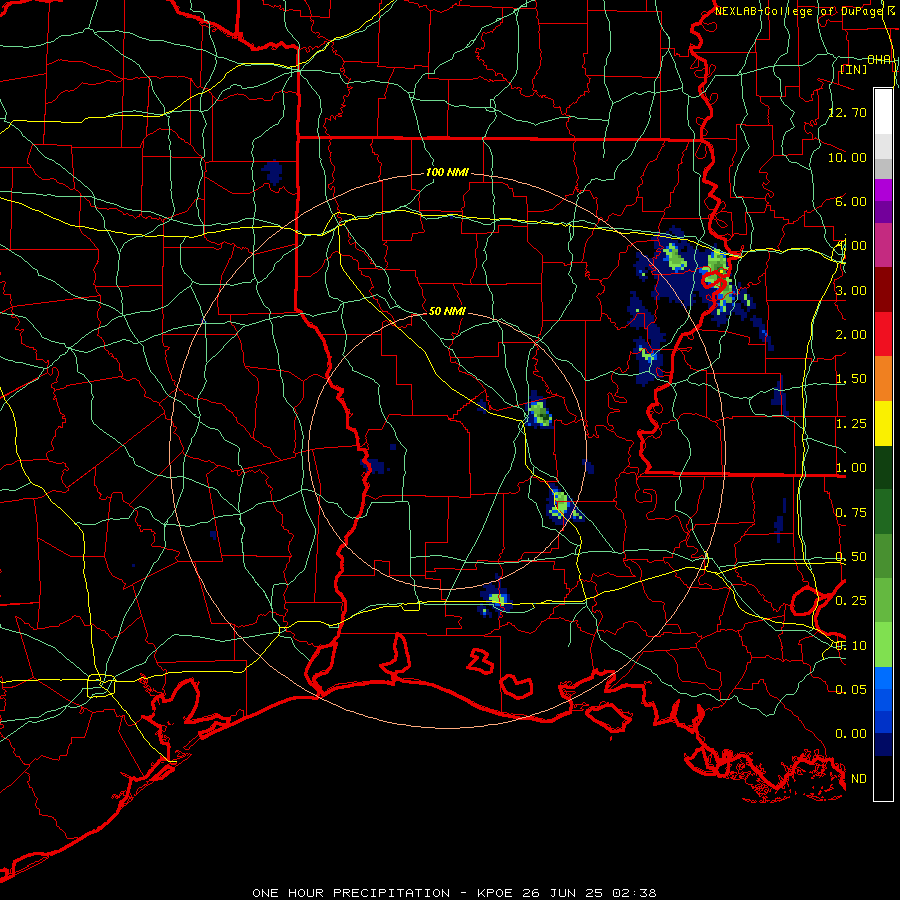Pick the bright red swatch near 2.00
The width and height of the screenshot is (900, 900).
tap(883, 334)
